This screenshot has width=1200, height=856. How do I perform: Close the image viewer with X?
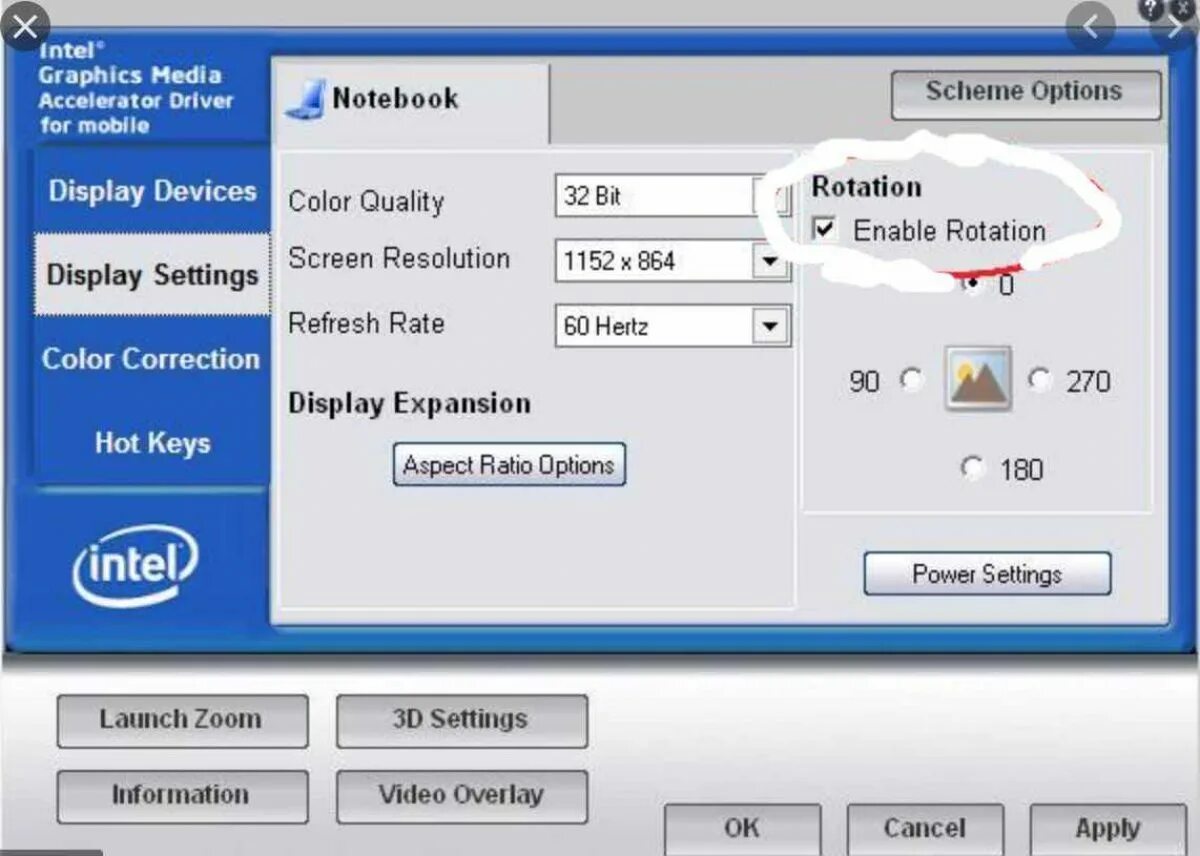click(25, 25)
